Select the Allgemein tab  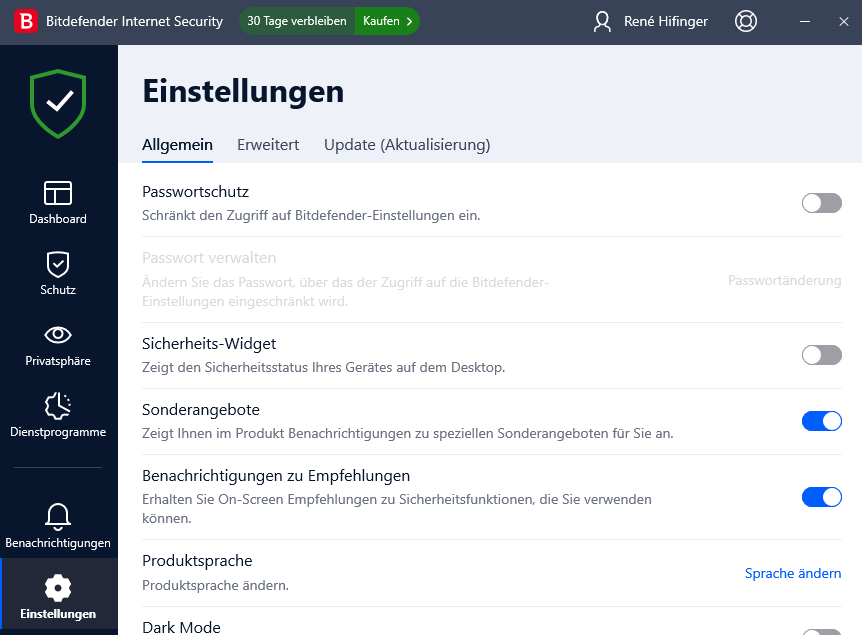177,145
